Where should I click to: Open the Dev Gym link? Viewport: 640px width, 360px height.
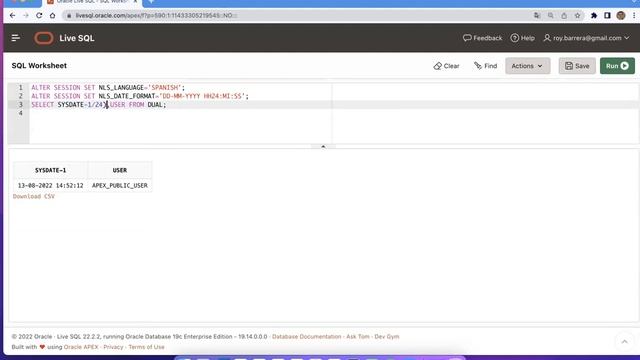pyautogui.click(x=387, y=337)
